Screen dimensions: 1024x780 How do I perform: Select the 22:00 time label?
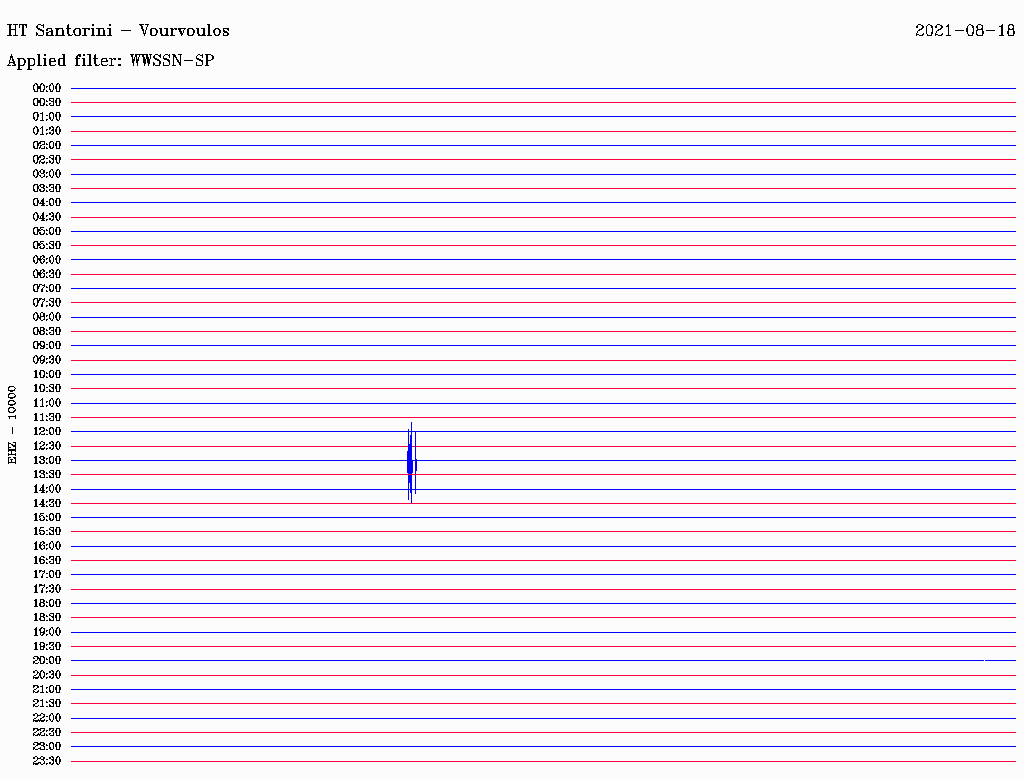coord(47,718)
